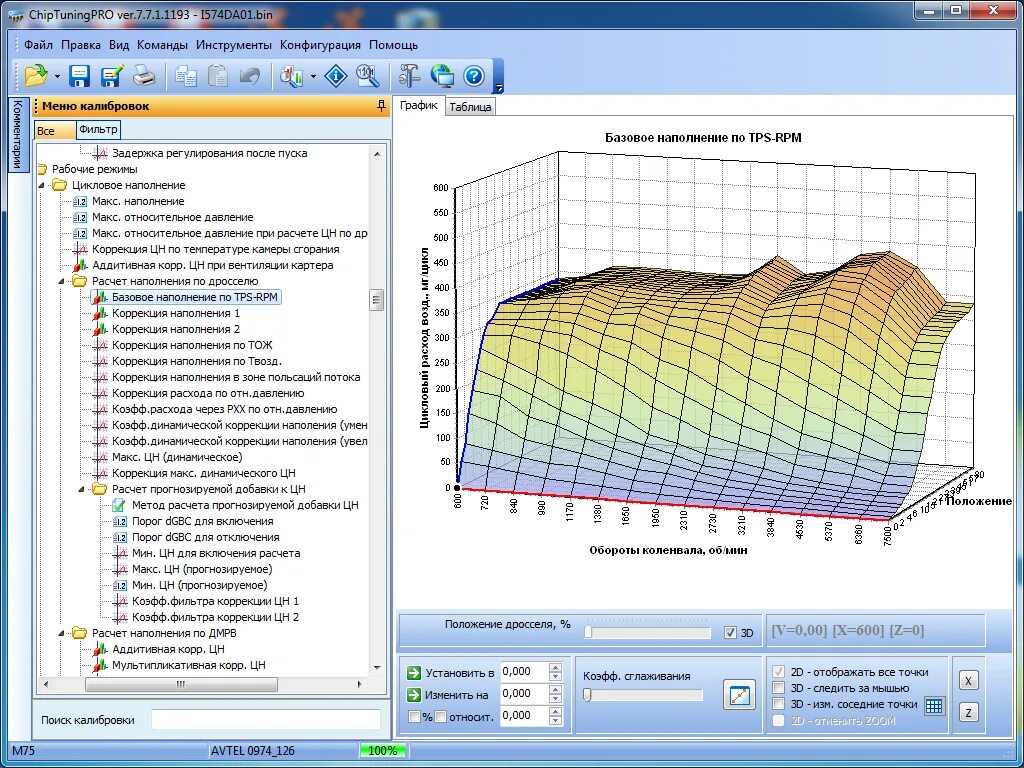Select Коррекция наполнения по ТОЖ

pyautogui.click(x=192, y=345)
